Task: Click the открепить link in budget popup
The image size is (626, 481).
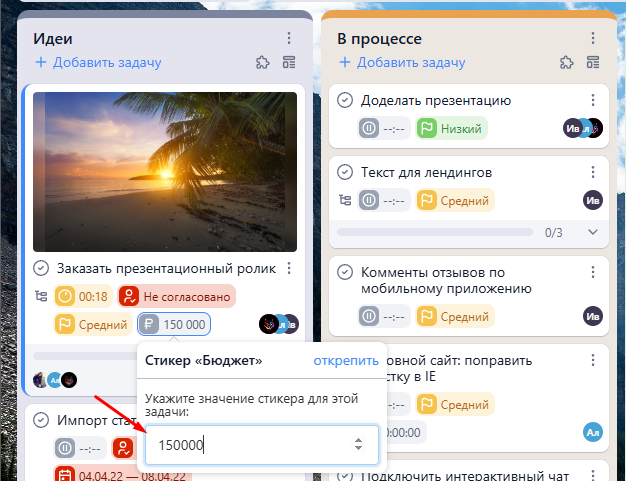Action: click(346, 361)
